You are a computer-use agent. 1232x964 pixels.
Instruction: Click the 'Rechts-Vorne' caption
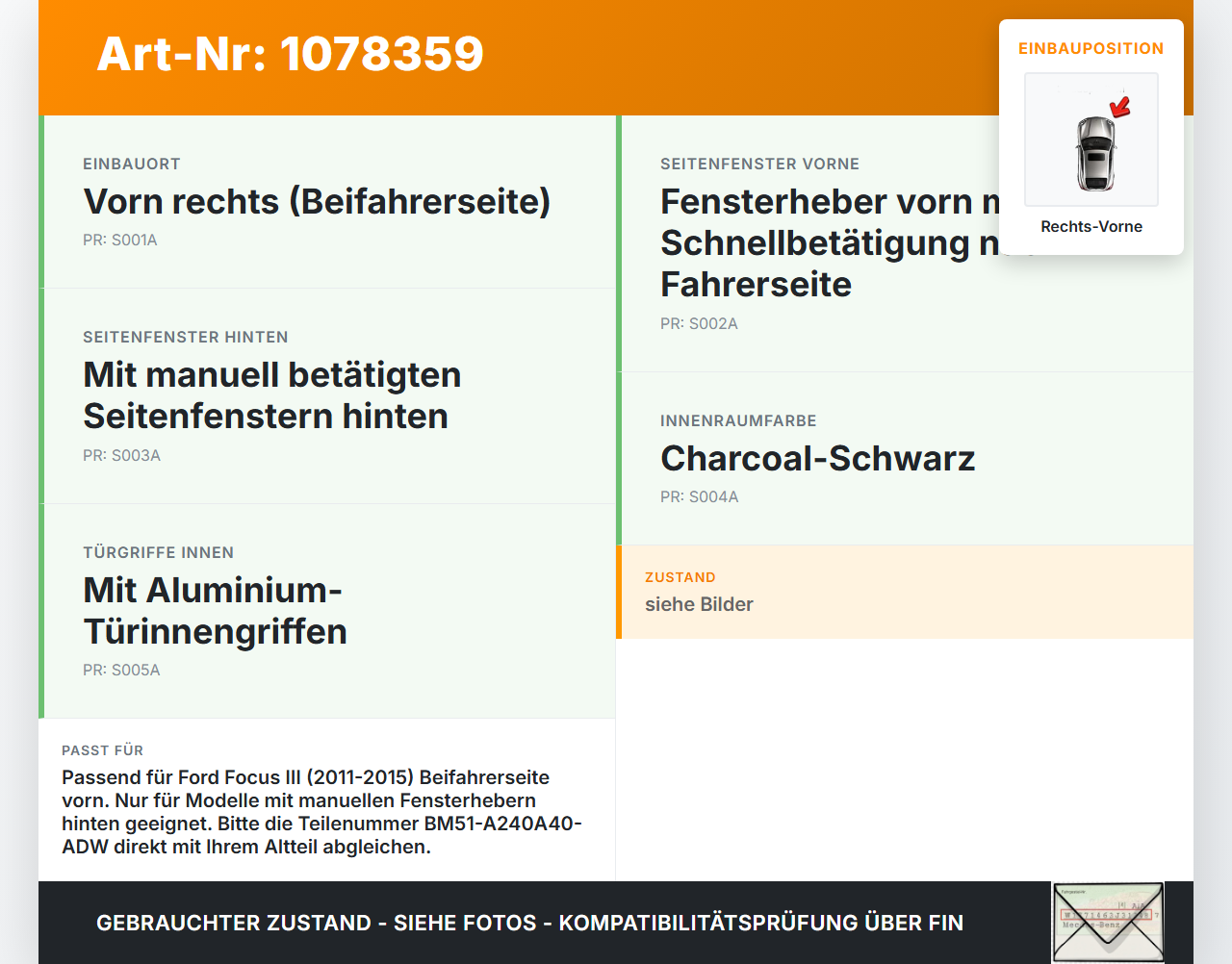tap(1091, 226)
